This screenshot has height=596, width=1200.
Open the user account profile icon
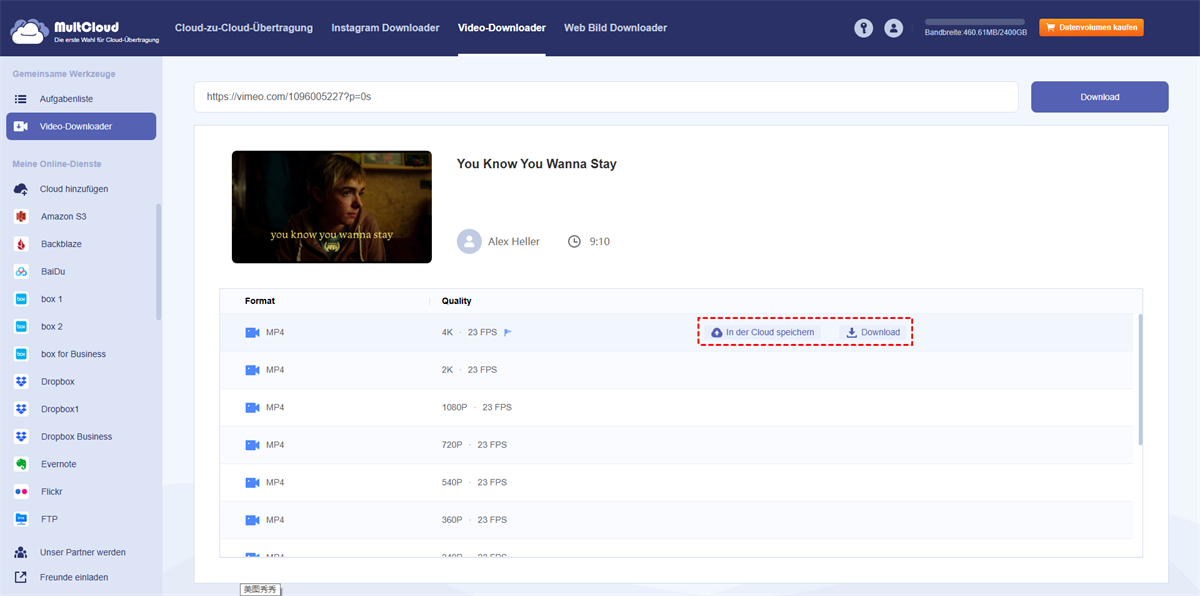pos(893,28)
